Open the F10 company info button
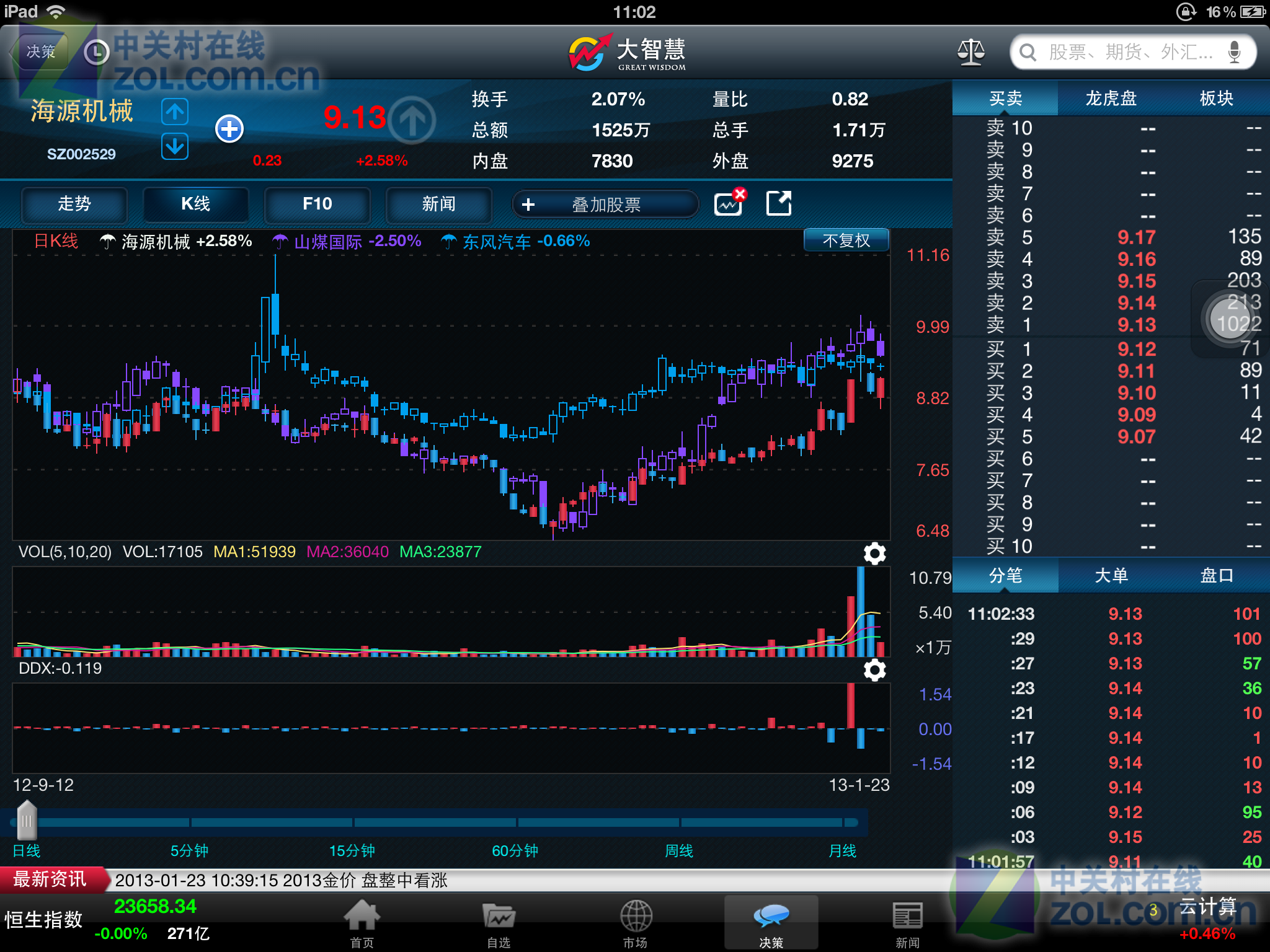 pyautogui.click(x=317, y=204)
